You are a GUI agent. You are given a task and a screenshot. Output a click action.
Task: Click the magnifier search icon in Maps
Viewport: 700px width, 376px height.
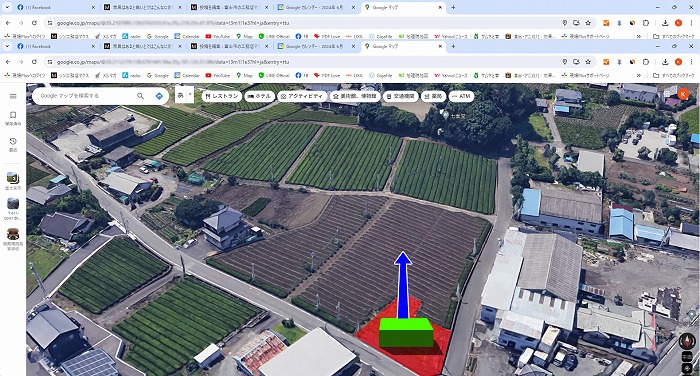point(140,96)
